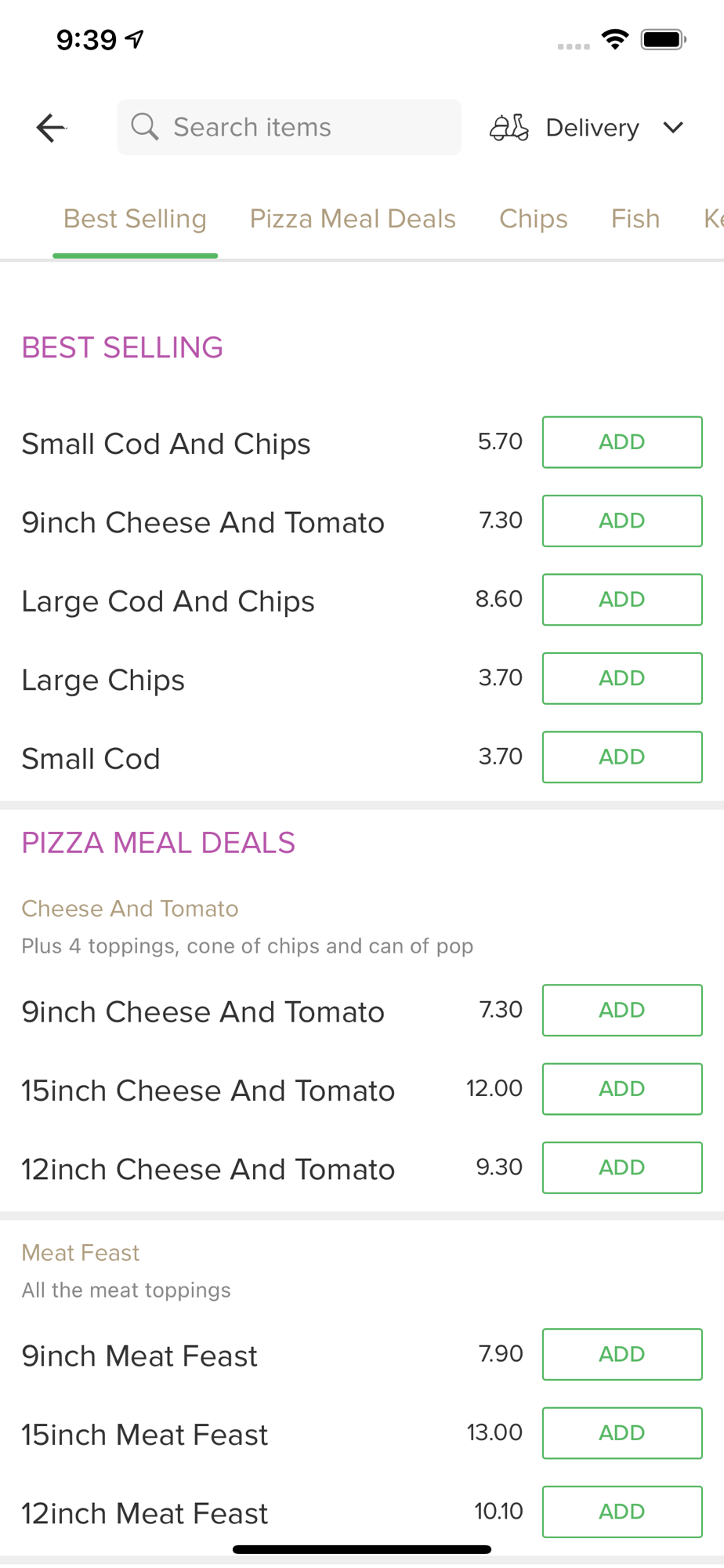Viewport: 724px width, 1568px height.
Task: Add 9inch Meat Feast pizza
Action: coord(622,1354)
